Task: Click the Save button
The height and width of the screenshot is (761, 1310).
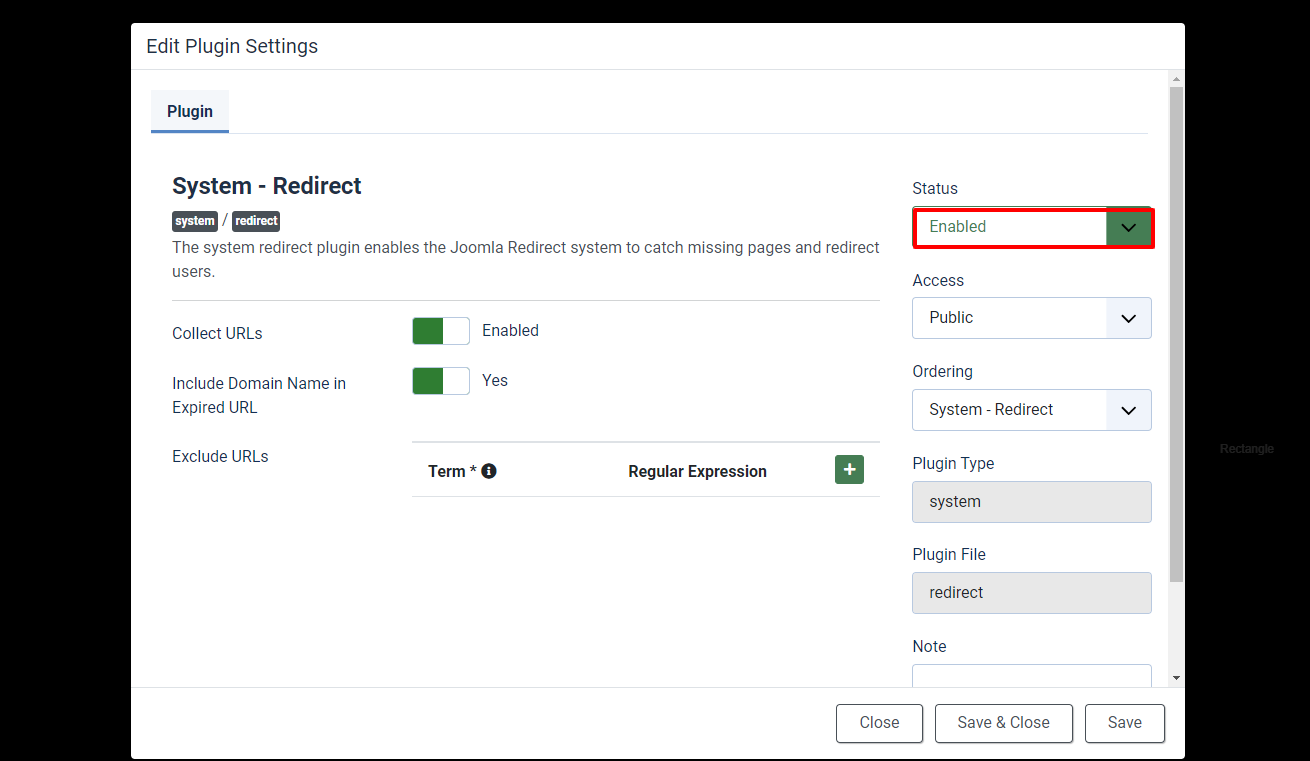Action: pyautogui.click(x=1125, y=723)
